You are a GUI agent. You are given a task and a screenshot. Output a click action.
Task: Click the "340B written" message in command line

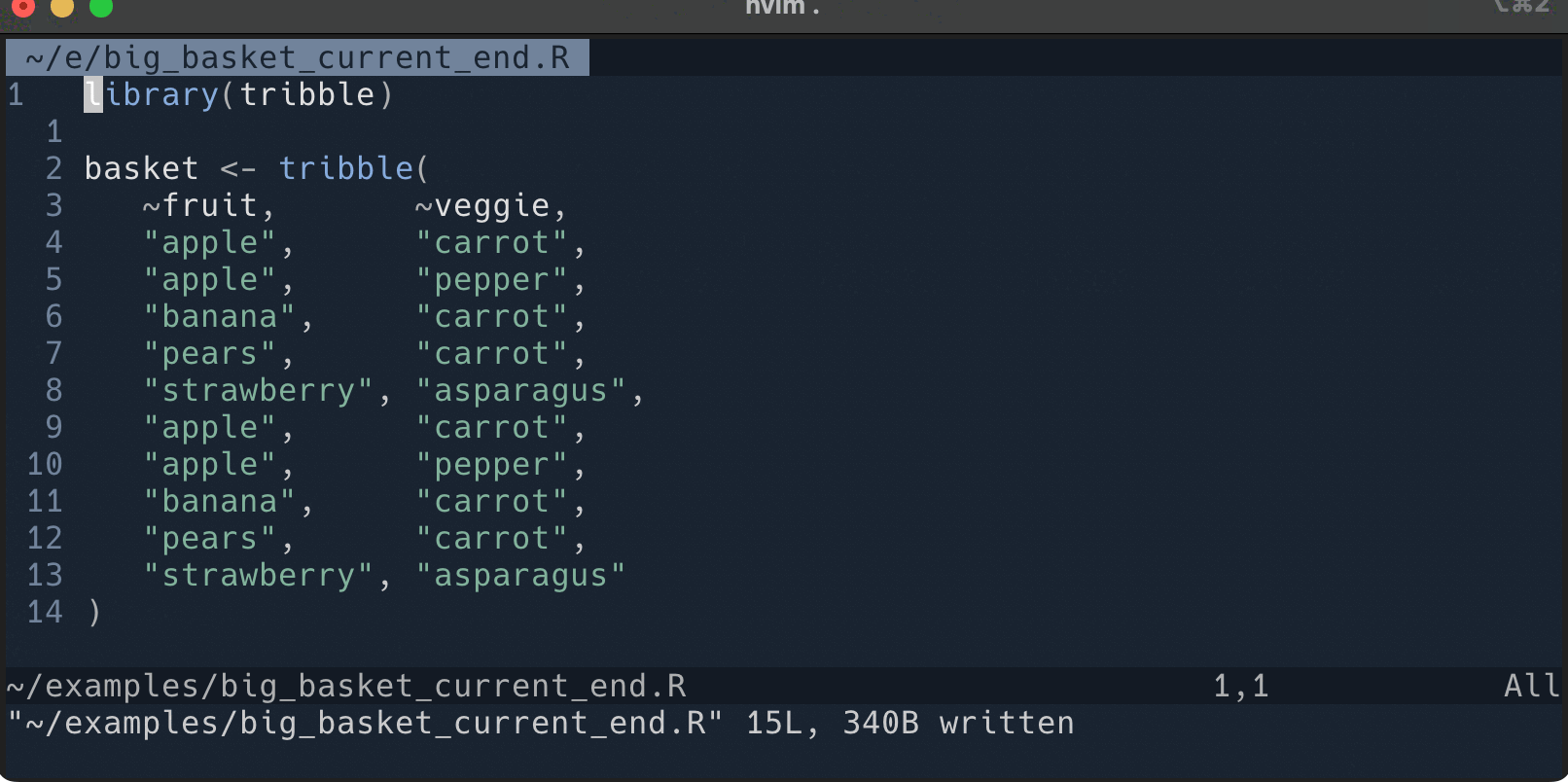958,724
